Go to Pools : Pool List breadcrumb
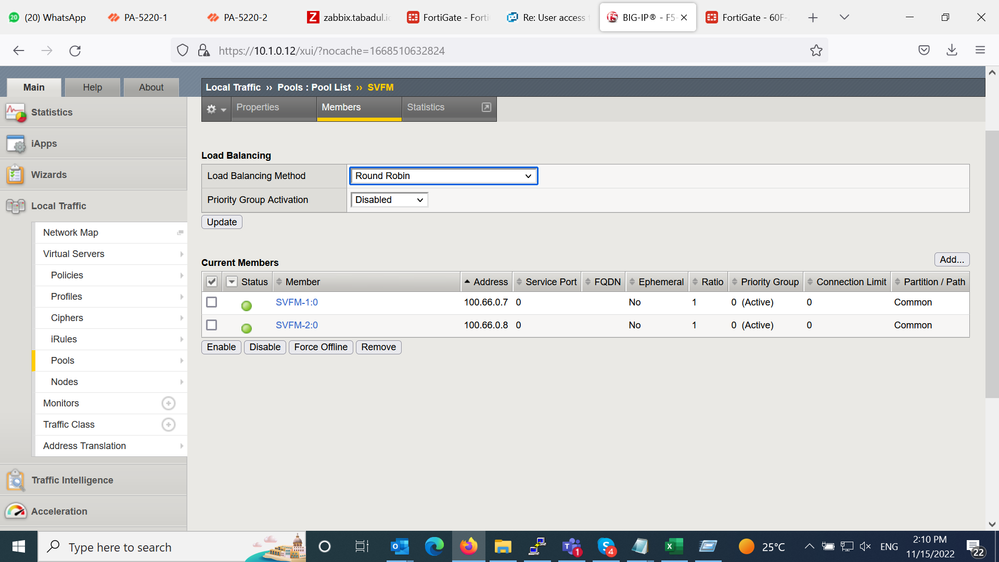The width and height of the screenshot is (999, 562). pyautogui.click(x=314, y=87)
